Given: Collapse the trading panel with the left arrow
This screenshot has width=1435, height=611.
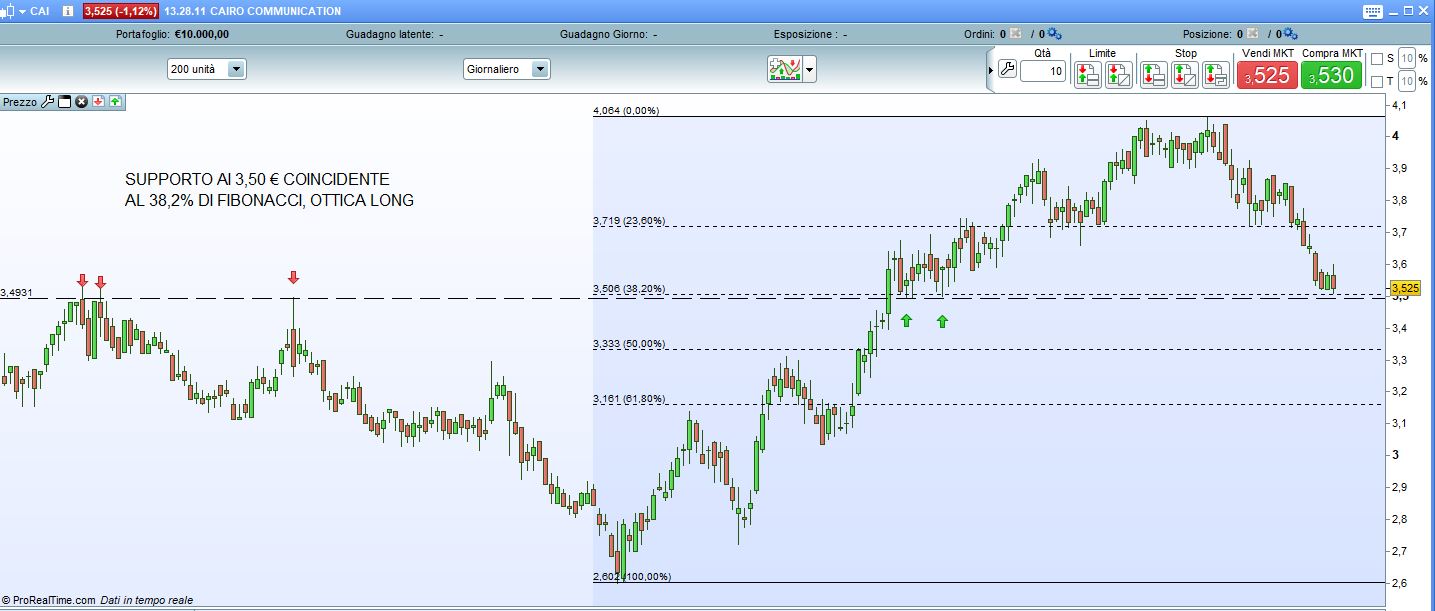Looking at the screenshot, I should [x=991, y=70].
